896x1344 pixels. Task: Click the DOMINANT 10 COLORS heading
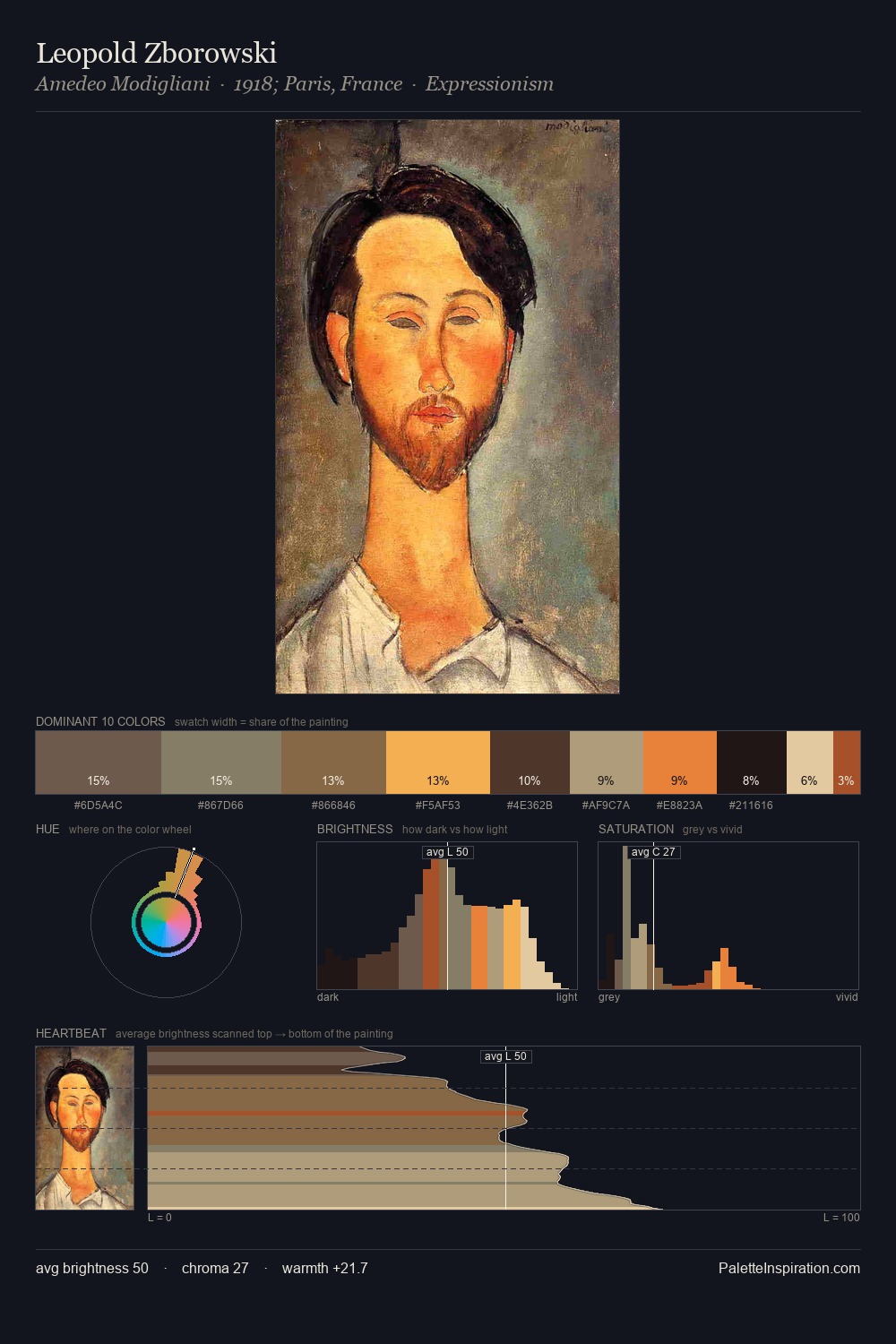[x=100, y=721]
